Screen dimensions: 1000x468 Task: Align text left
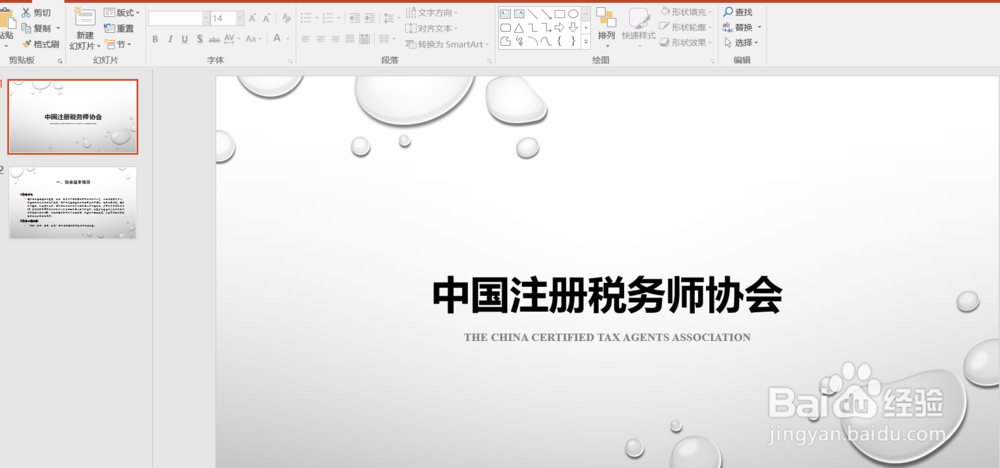[306, 39]
